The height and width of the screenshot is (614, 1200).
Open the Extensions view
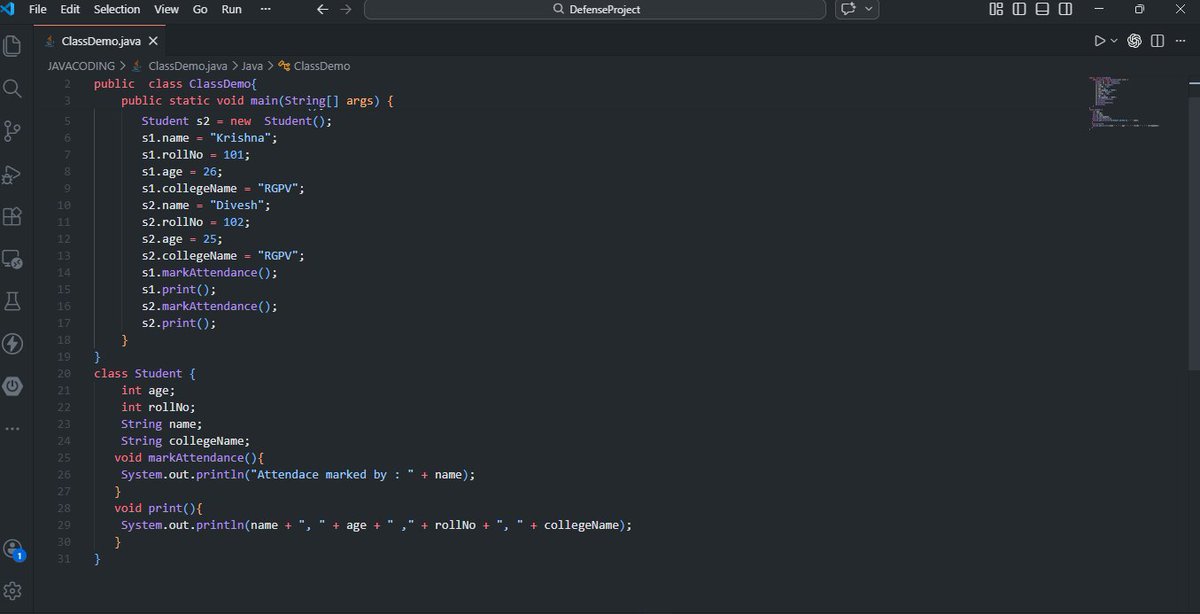point(13,216)
